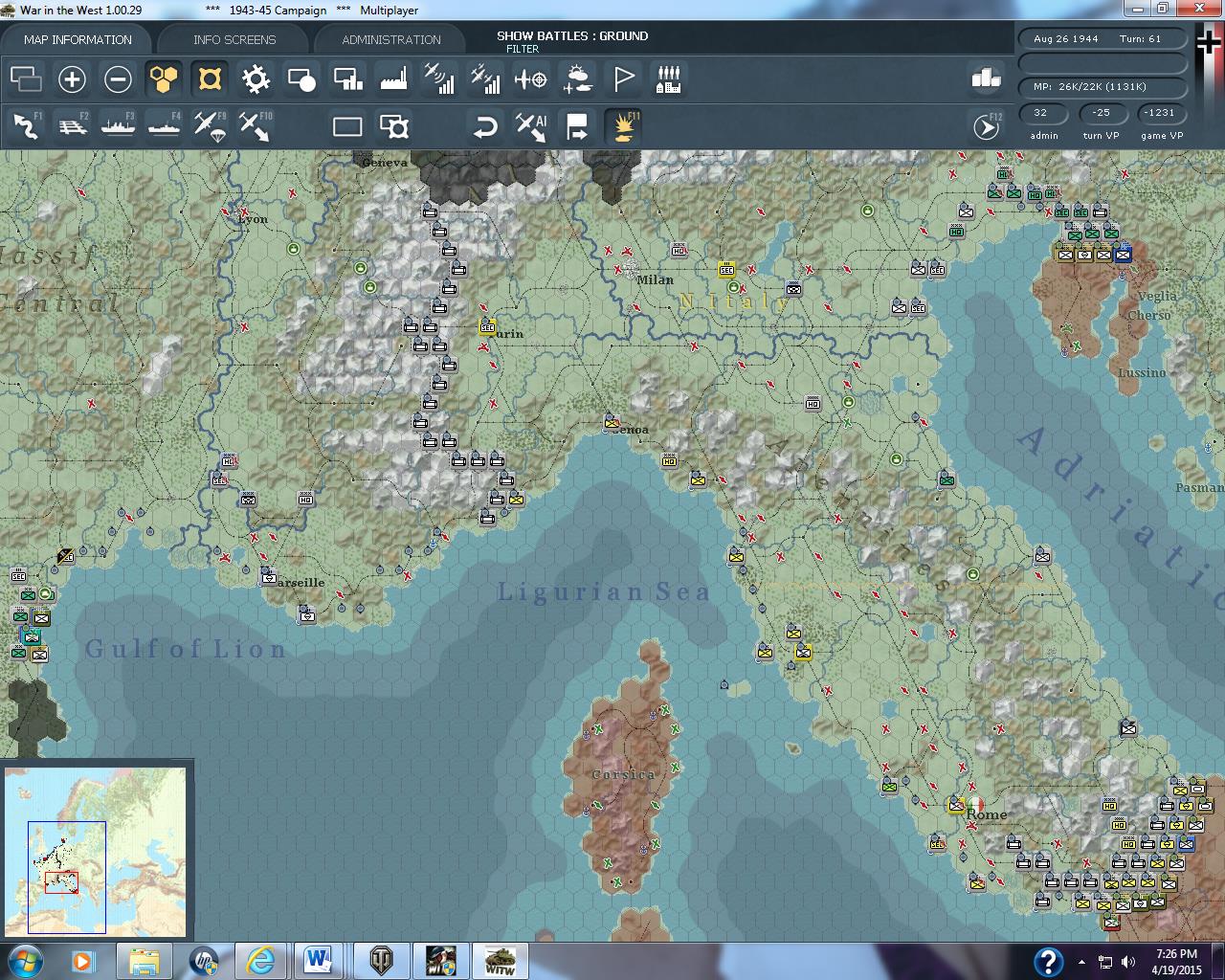Click the rectangle with circle toolbar icon
This screenshot has width=1225, height=980.
[x=301, y=79]
